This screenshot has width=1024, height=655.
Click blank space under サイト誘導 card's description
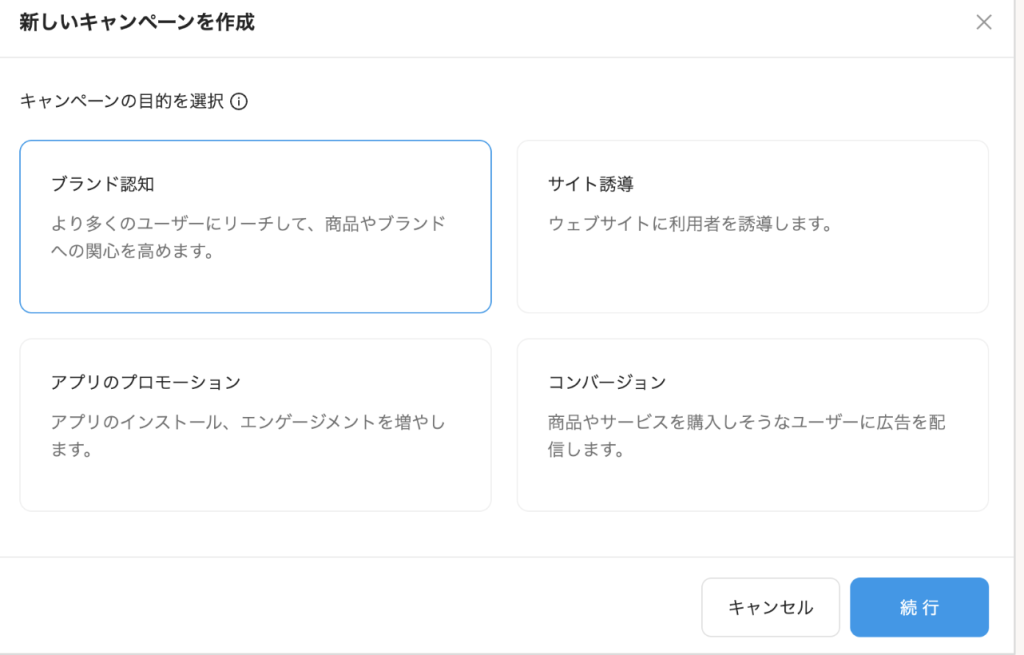[x=752, y=275]
